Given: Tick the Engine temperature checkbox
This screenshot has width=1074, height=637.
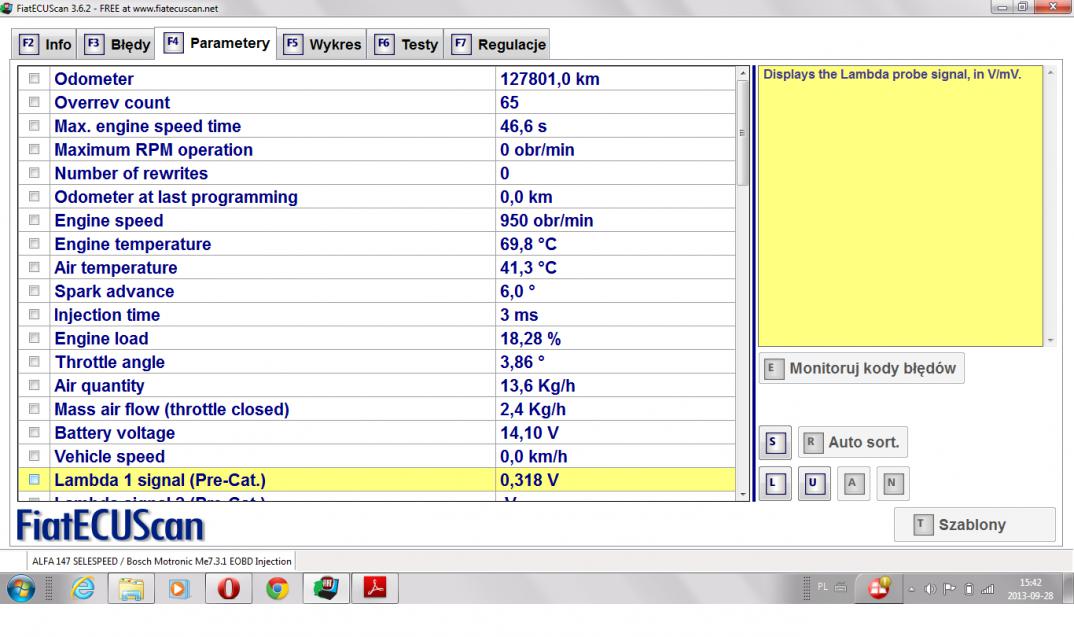Looking at the screenshot, I should pos(34,244).
